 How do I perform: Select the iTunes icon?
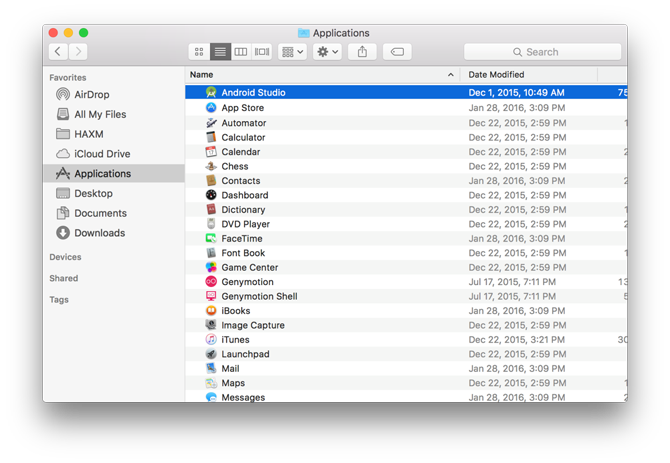click(211, 340)
